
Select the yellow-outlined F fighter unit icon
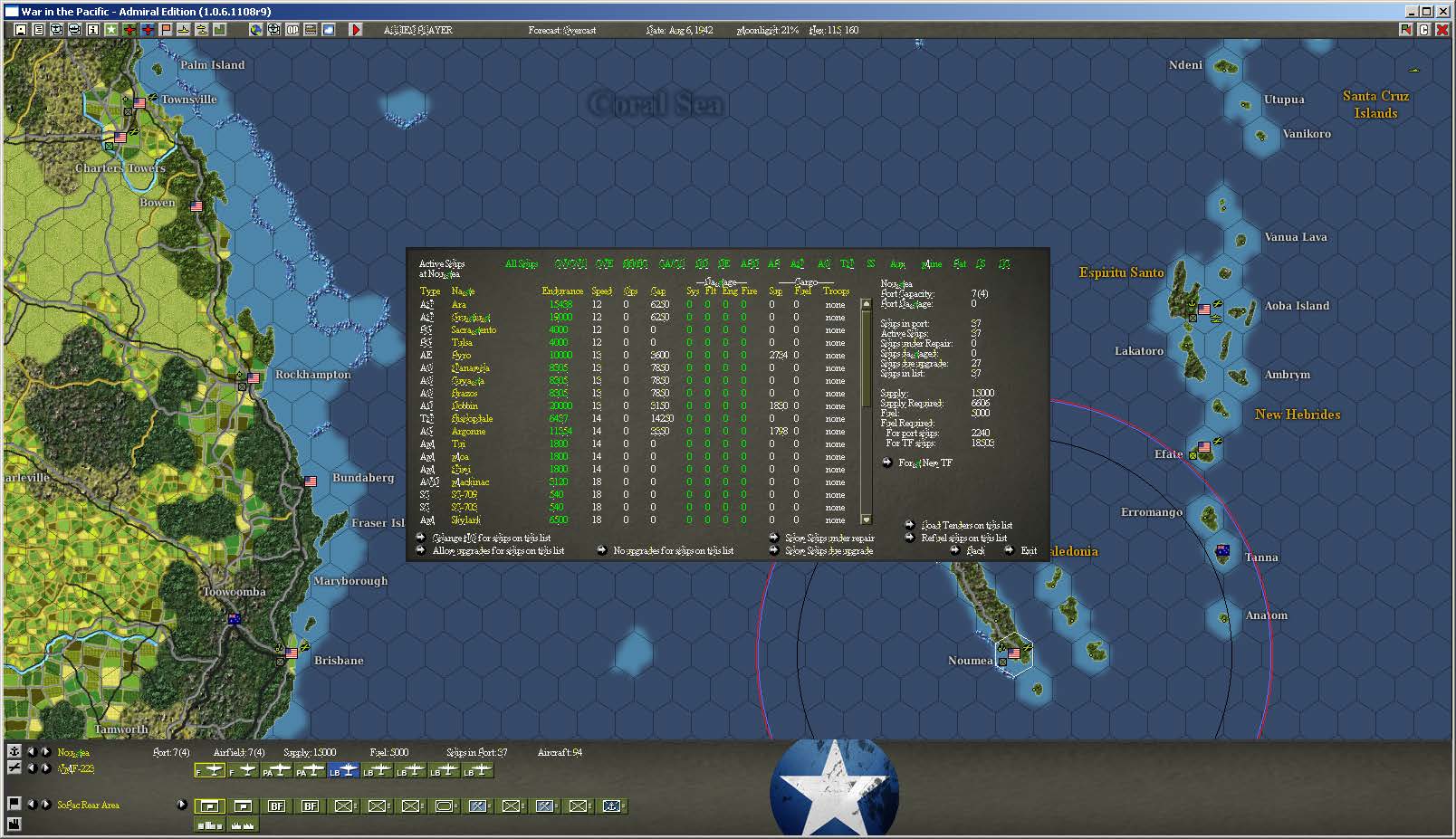coord(210,771)
